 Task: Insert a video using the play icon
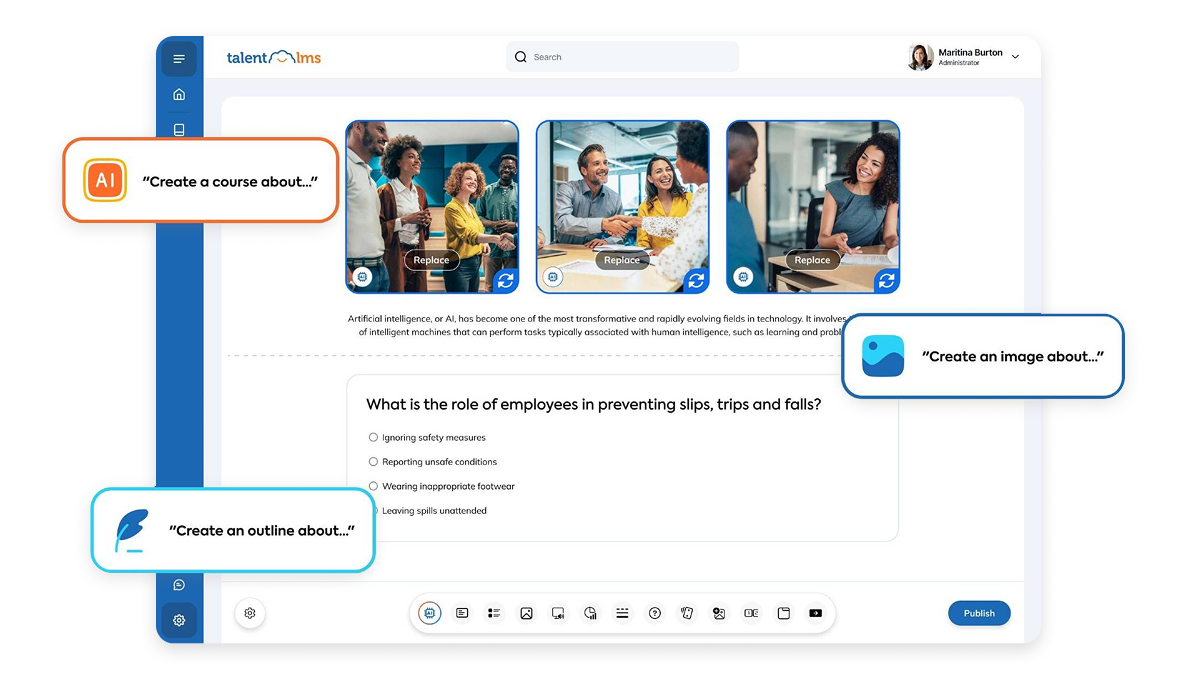coord(816,613)
